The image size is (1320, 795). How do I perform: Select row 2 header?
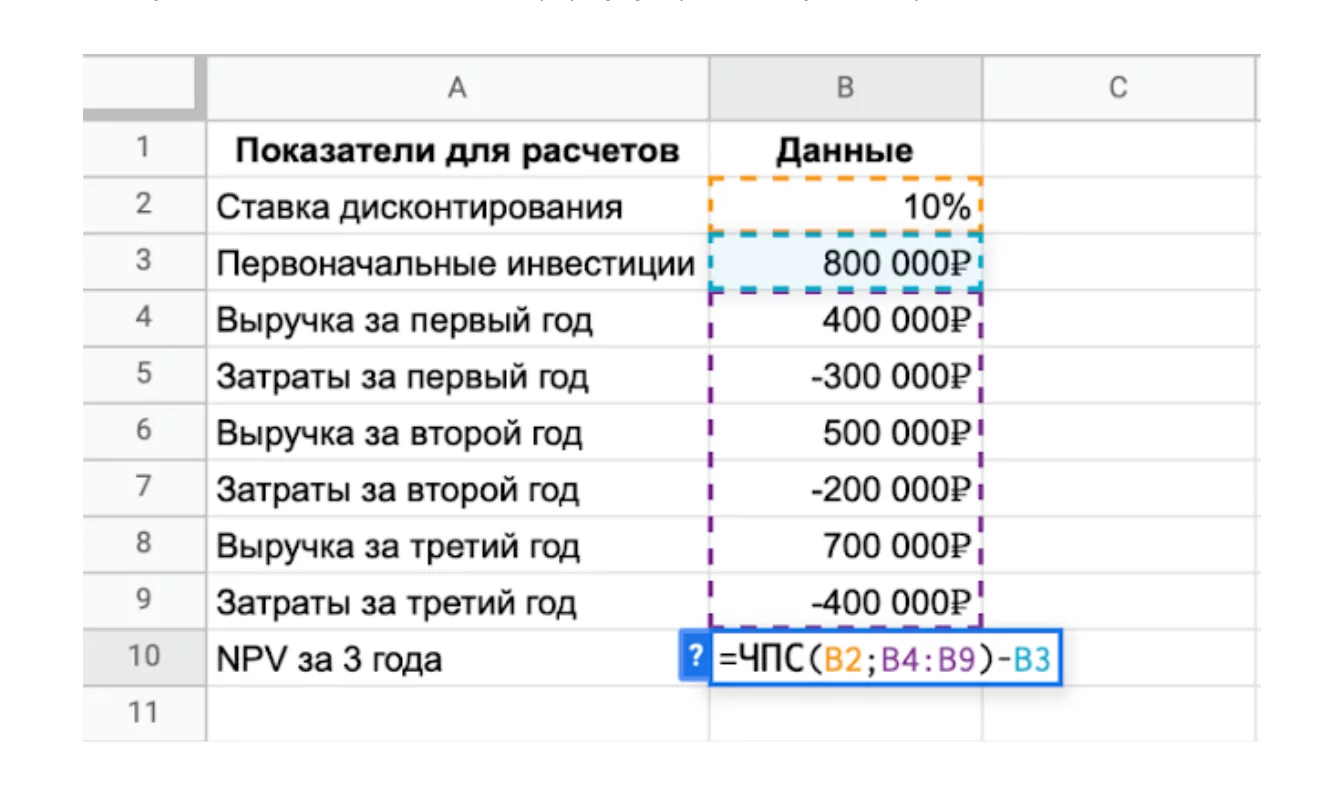click(x=144, y=205)
